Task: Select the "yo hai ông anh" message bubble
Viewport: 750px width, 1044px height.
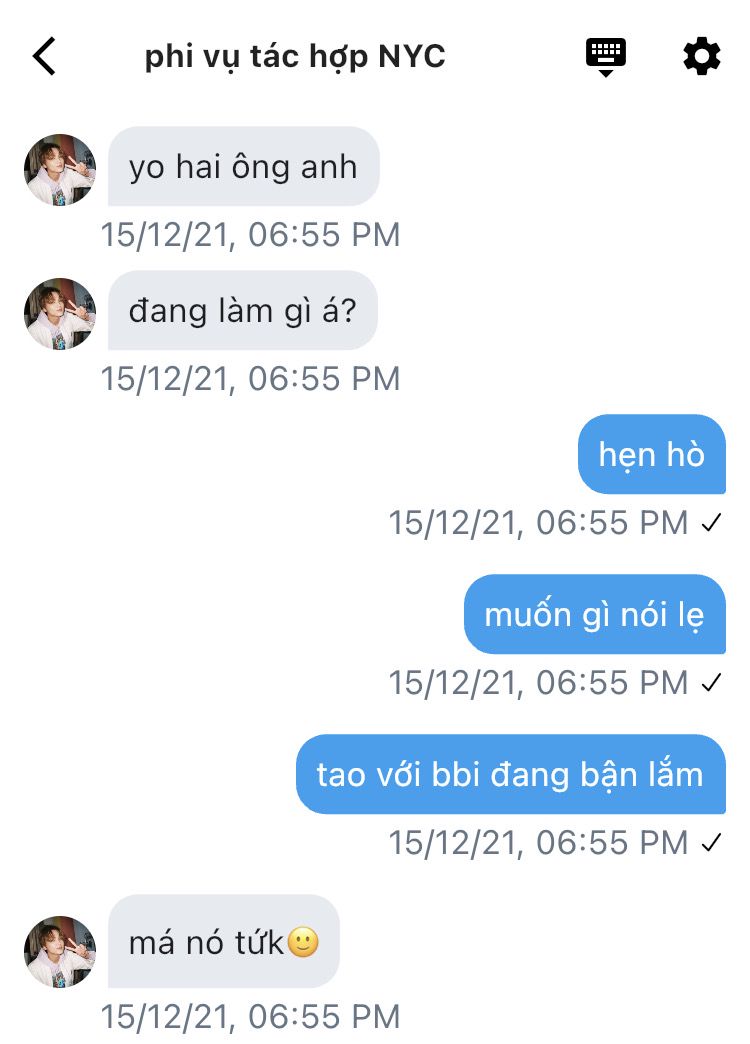Action: 244,166
